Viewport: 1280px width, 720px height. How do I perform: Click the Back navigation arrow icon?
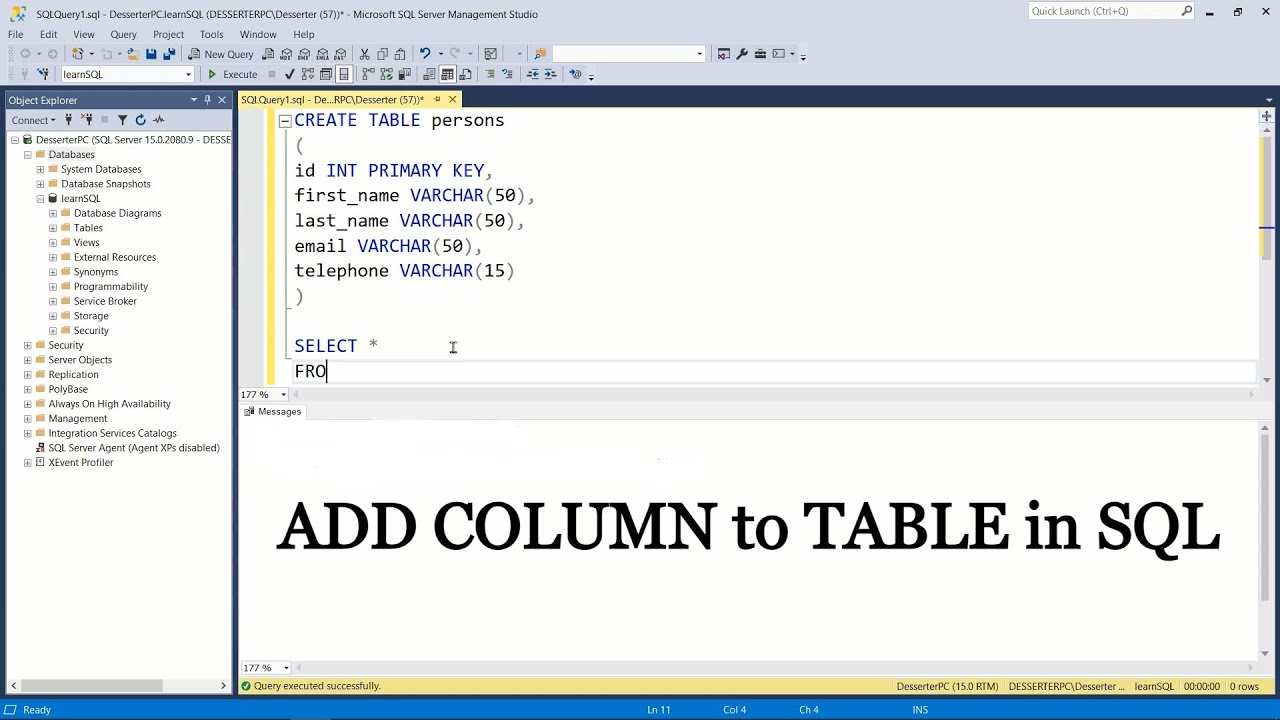[x=25, y=54]
